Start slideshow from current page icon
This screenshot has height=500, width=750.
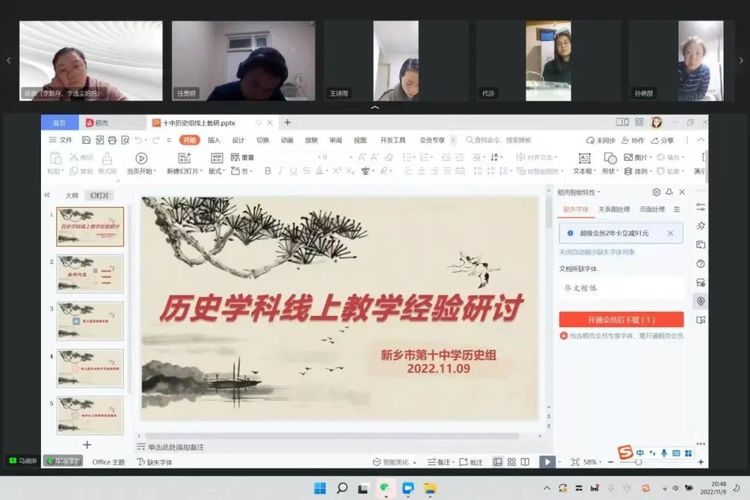(141, 158)
